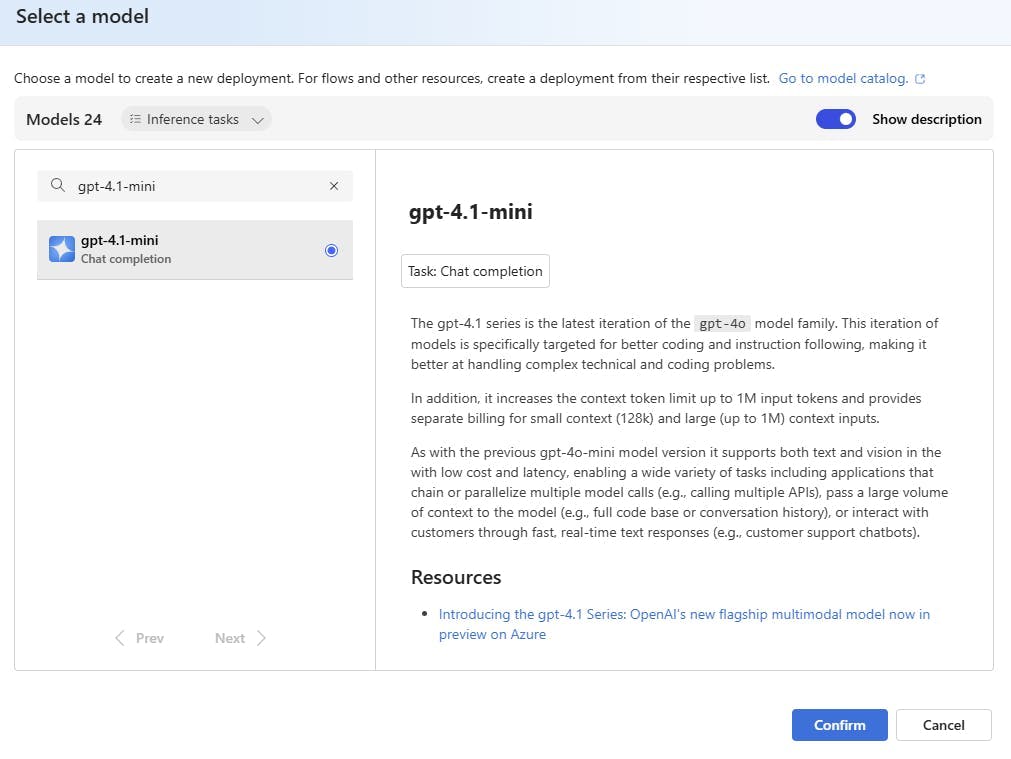This screenshot has width=1011, height=759.
Task: Click the search magnifier icon
Action: tap(58, 186)
